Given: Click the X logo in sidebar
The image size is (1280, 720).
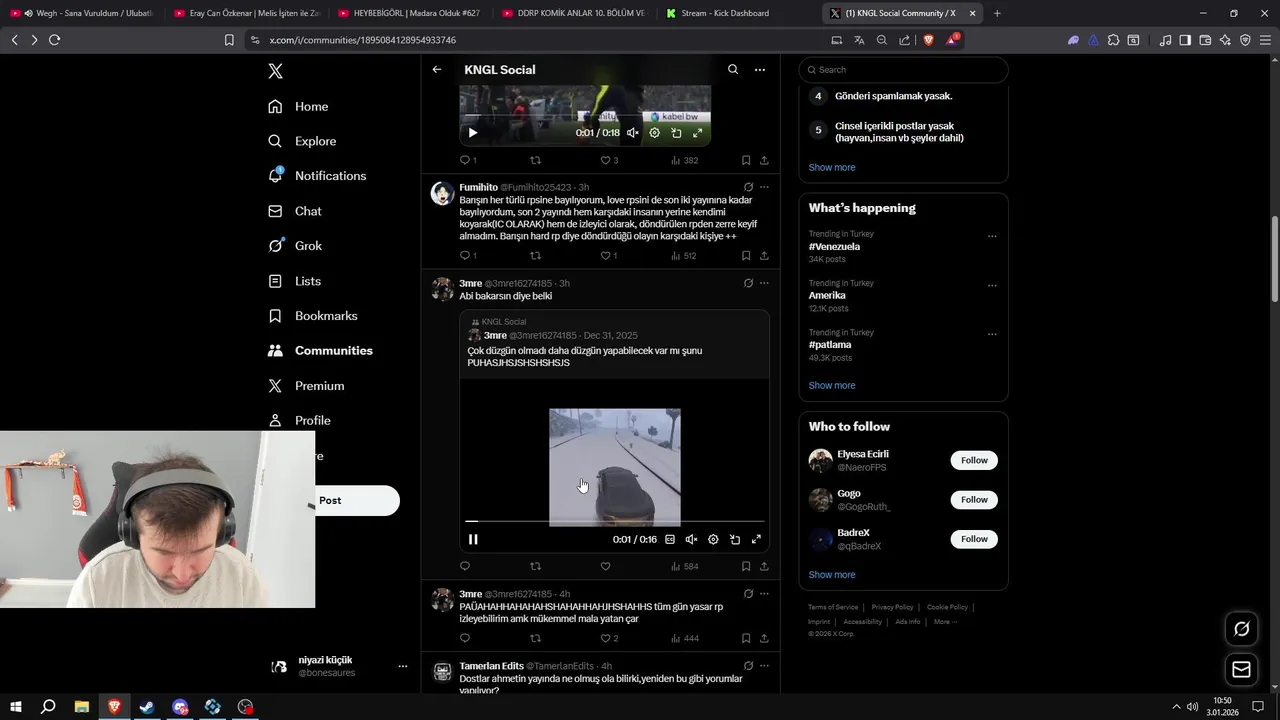Looking at the screenshot, I should (x=275, y=71).
